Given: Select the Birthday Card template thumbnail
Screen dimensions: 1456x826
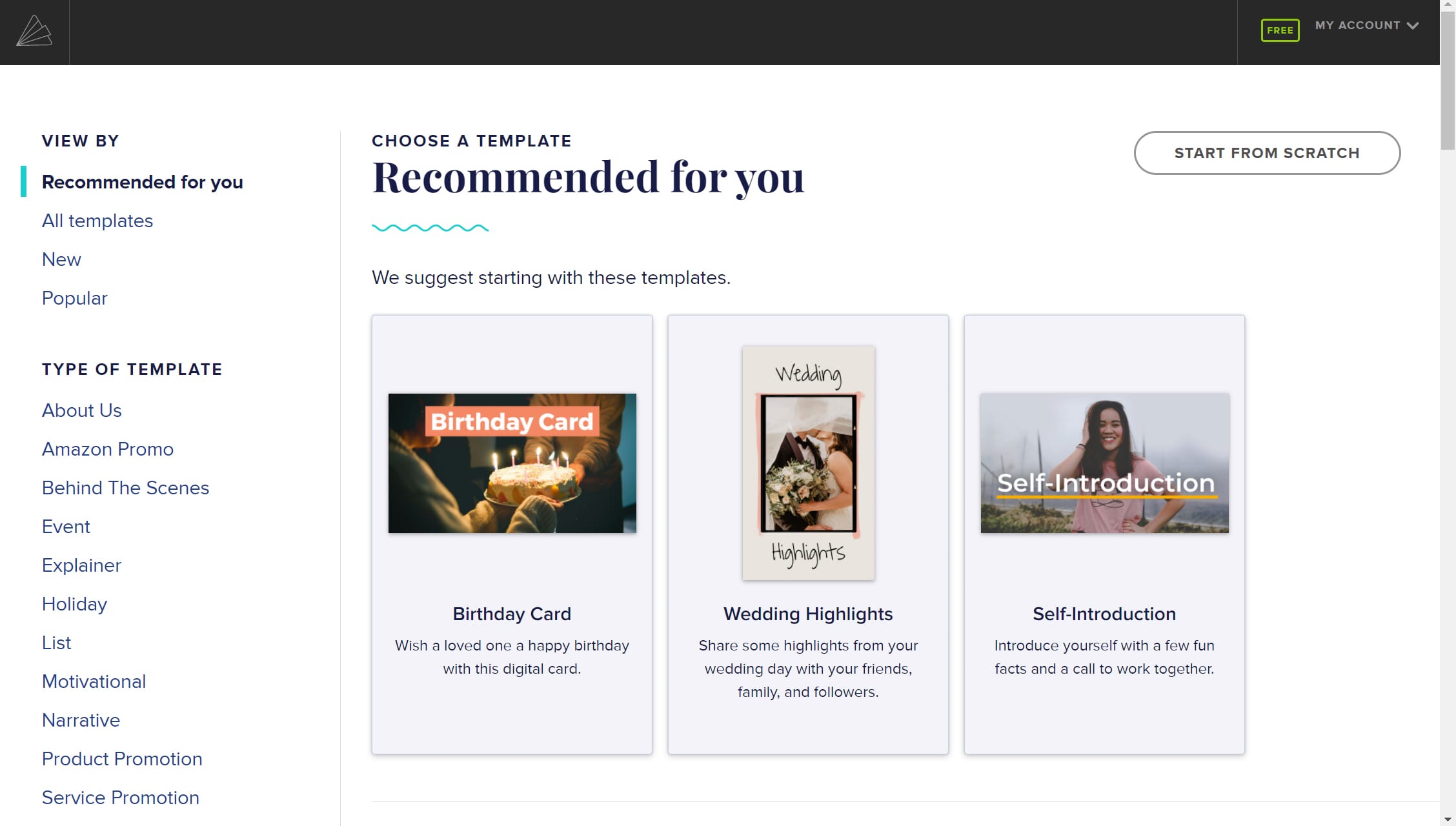Looking at the screenshot, I should [x=512, y=463].
